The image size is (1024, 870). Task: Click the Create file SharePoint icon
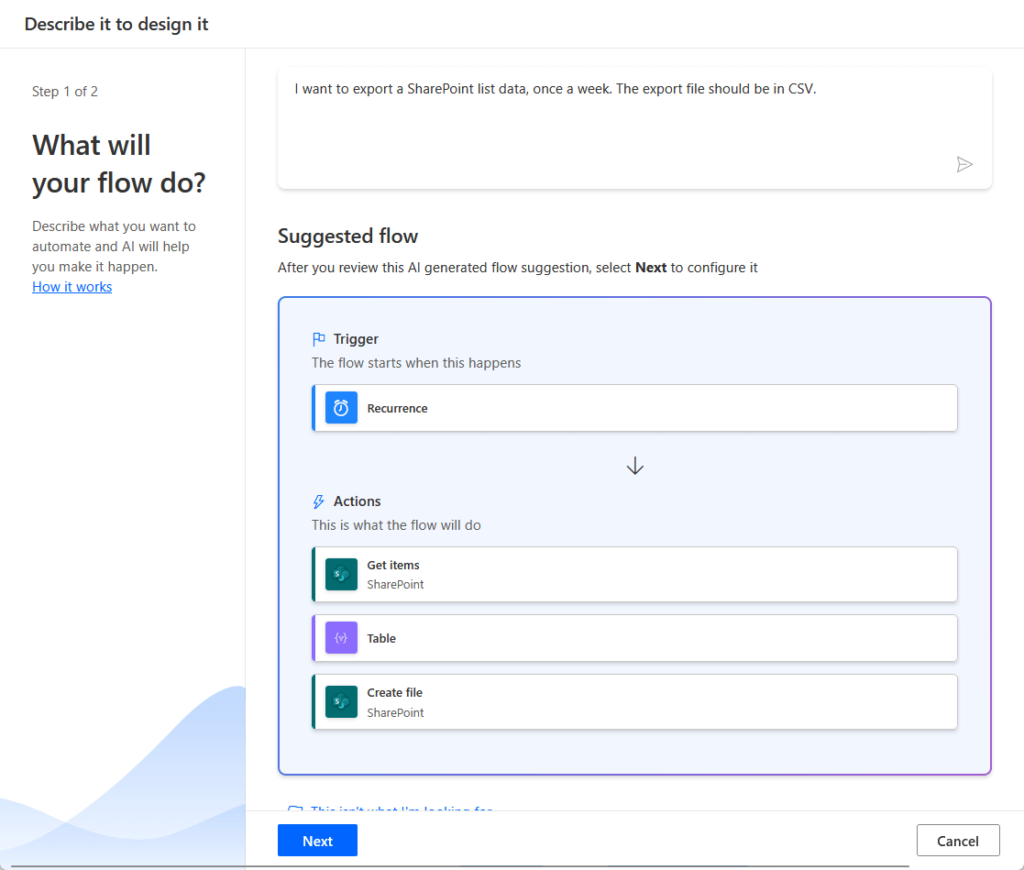click(x=341, y=701)
